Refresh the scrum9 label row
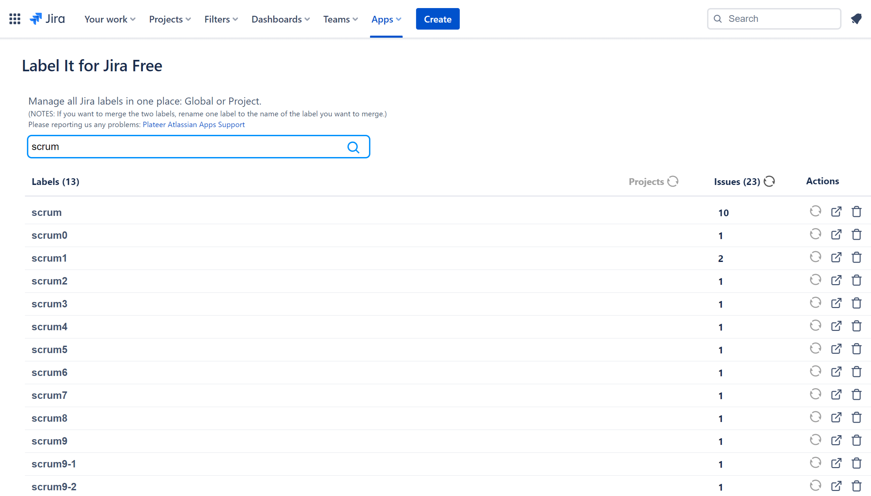871x496 pixels. (815, 439)
